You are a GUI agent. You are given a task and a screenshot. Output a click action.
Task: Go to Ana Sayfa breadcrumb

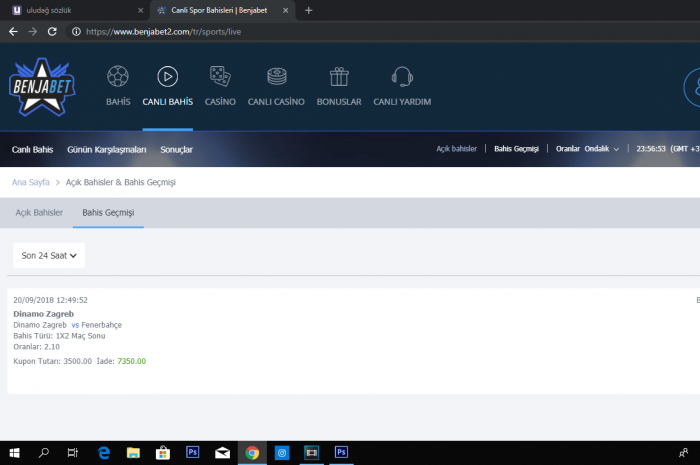click(30, 182)
